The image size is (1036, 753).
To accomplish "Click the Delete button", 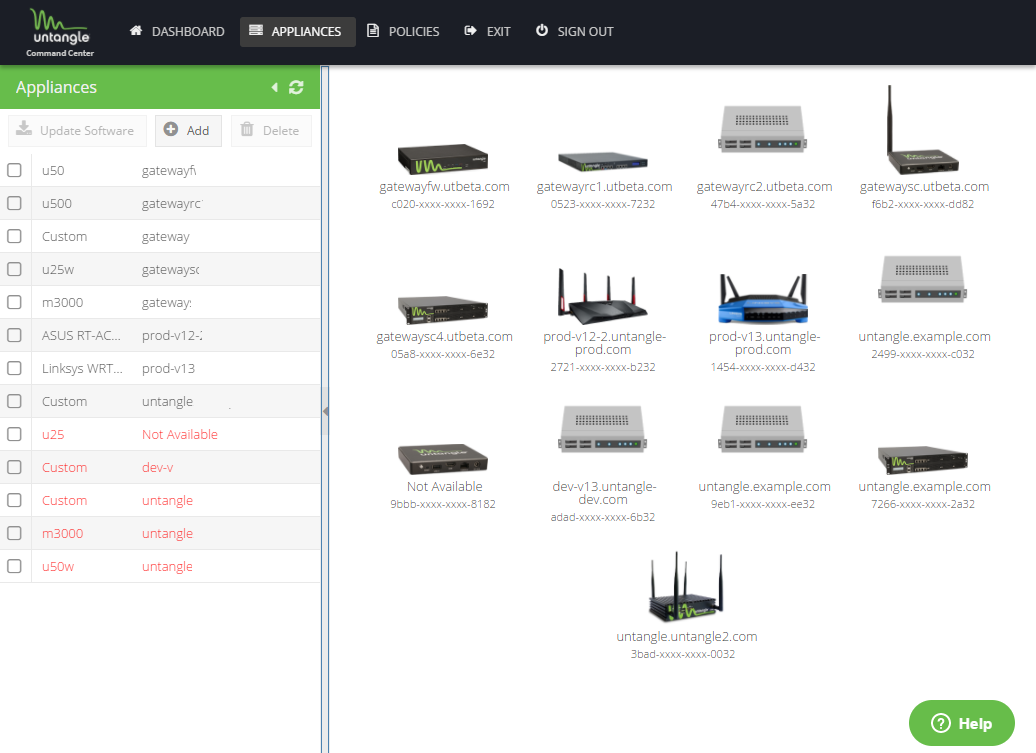I will (271, 130).
